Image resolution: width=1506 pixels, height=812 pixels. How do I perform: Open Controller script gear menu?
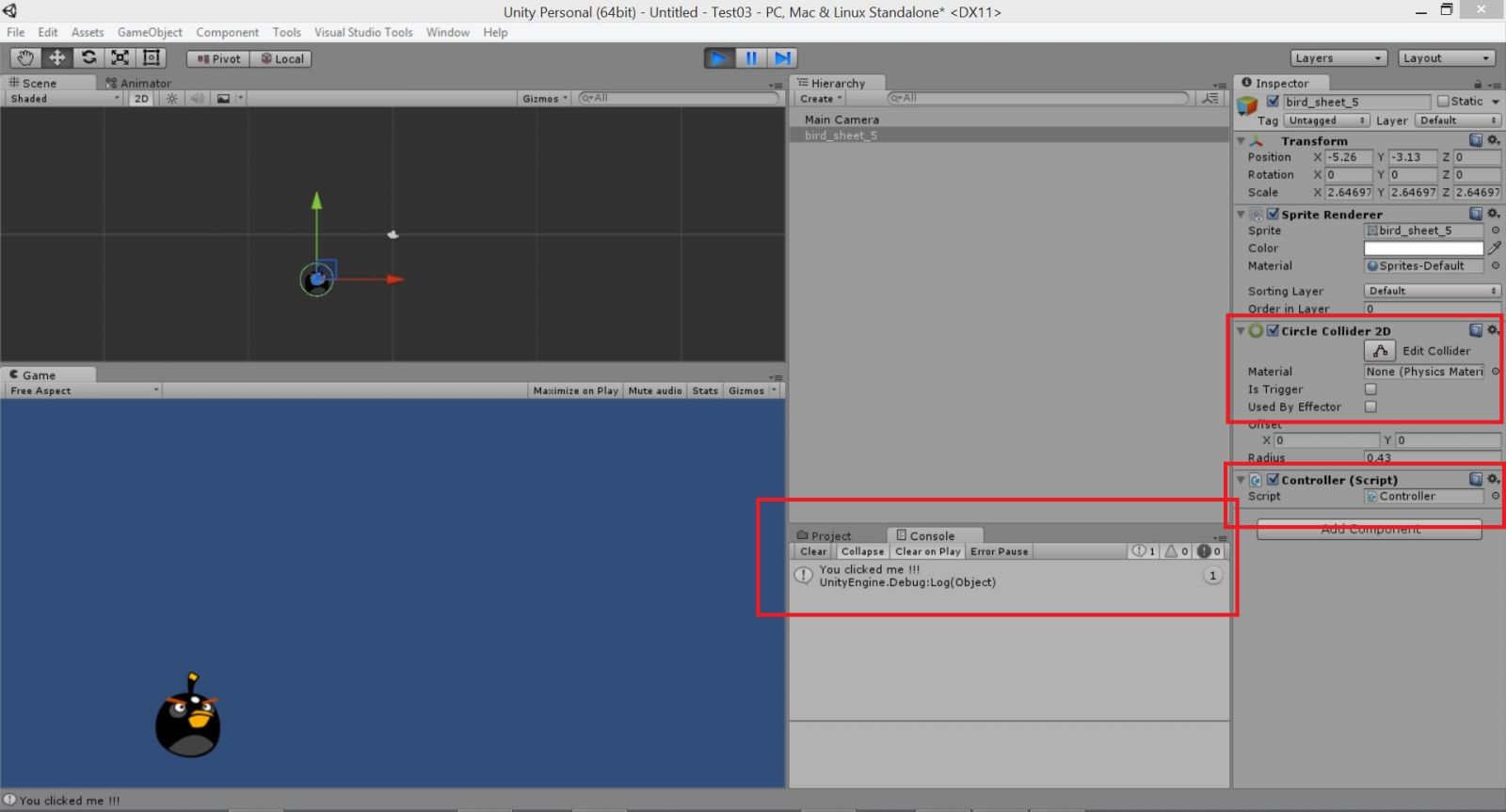tap(1493, 479)
